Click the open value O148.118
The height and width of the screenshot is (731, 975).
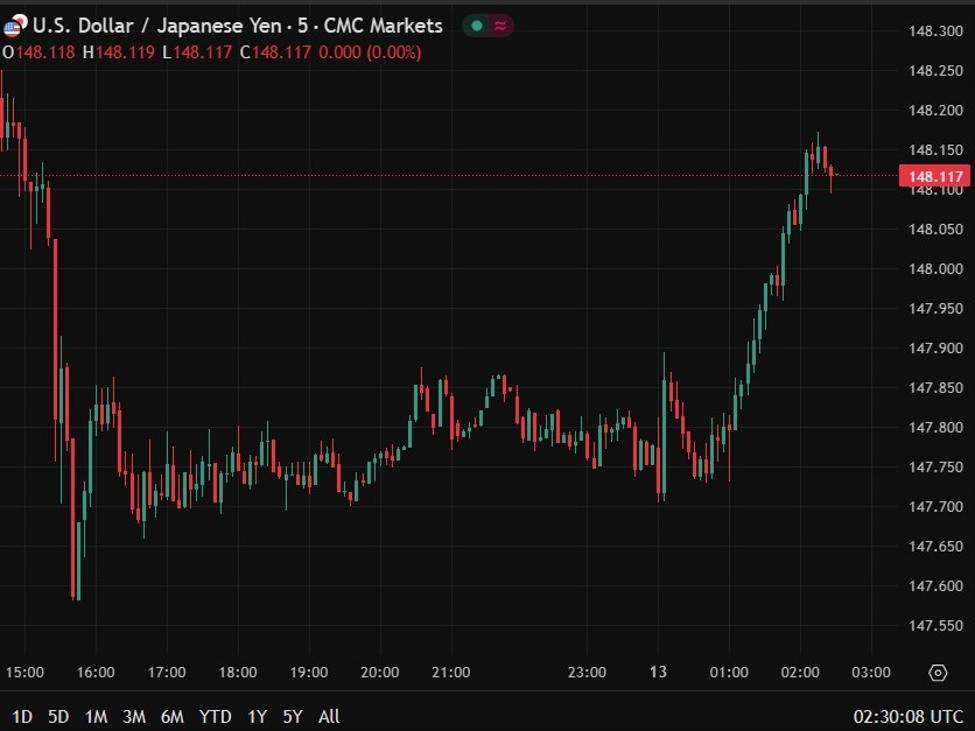point(39,52)
